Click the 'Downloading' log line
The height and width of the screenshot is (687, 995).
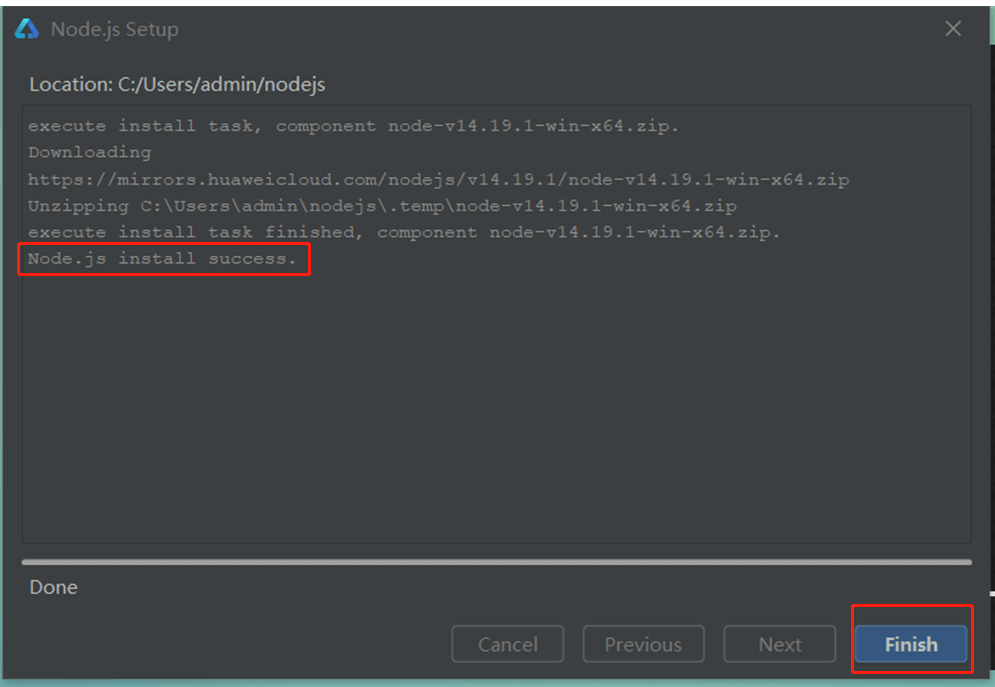(x=89, y=153)
